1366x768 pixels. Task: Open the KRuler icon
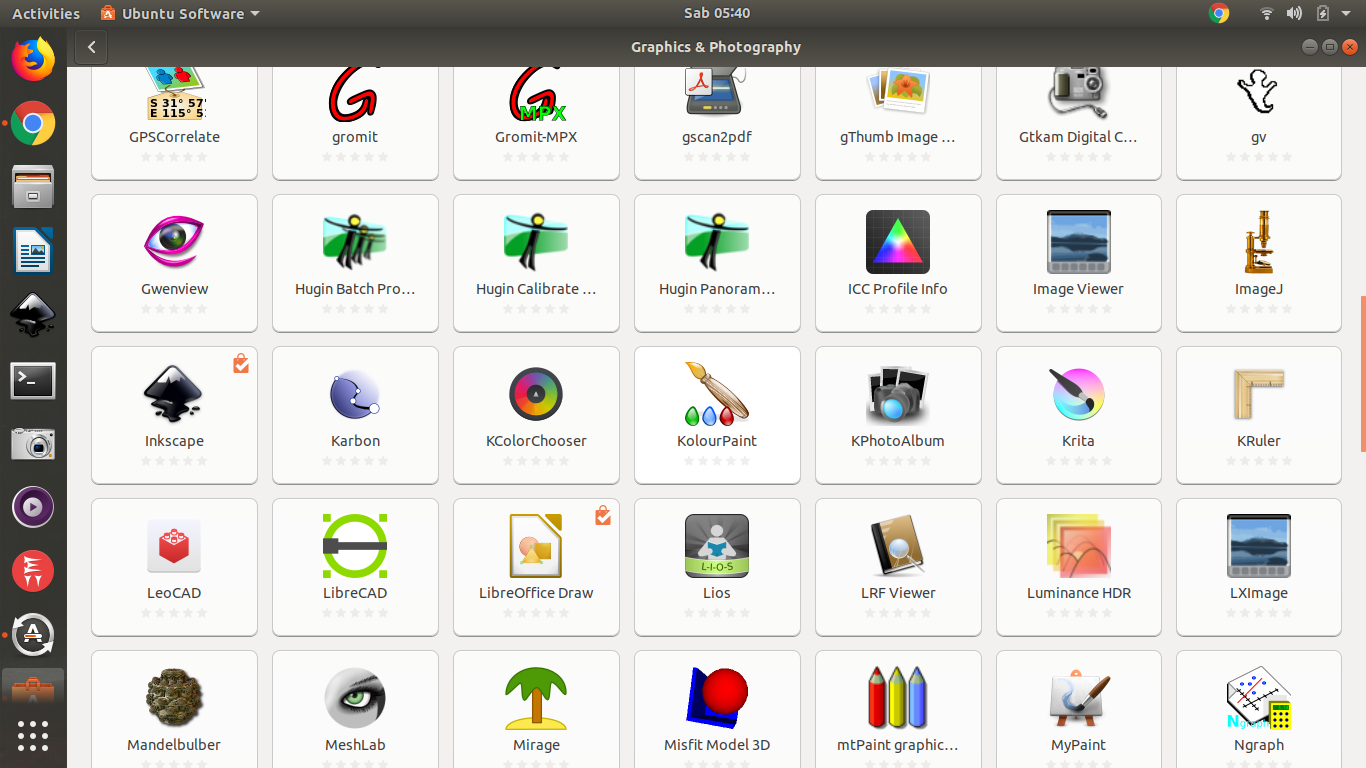coord(1259,394)
